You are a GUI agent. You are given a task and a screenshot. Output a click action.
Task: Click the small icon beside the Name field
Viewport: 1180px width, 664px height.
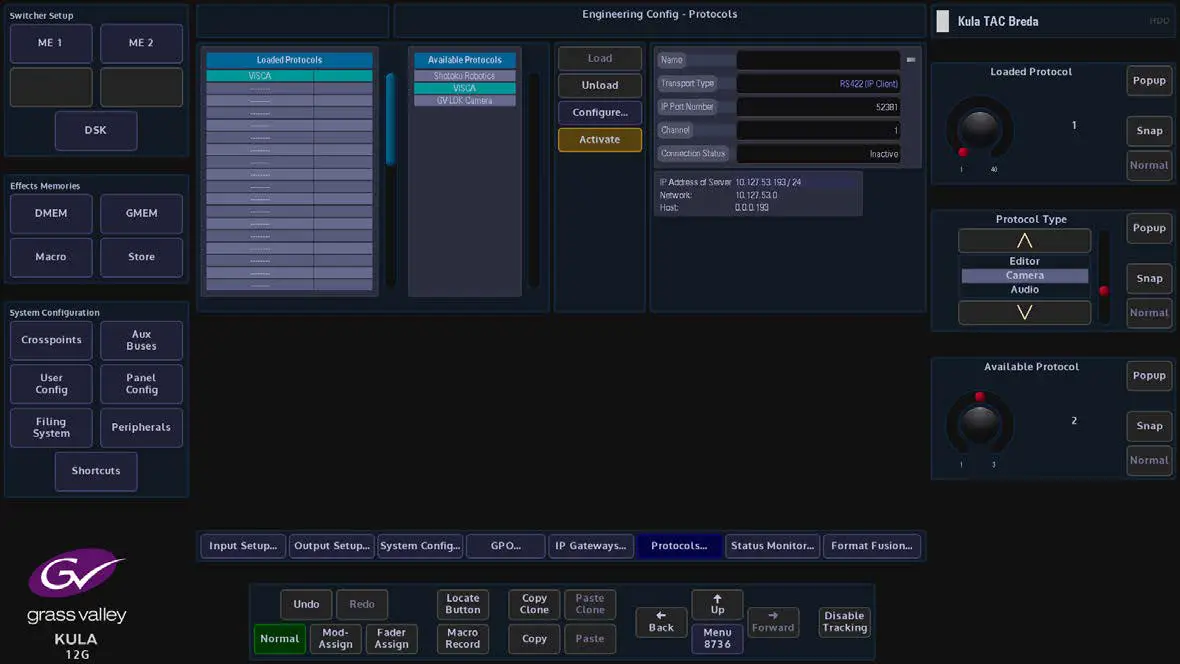click(x=911, y=59)
